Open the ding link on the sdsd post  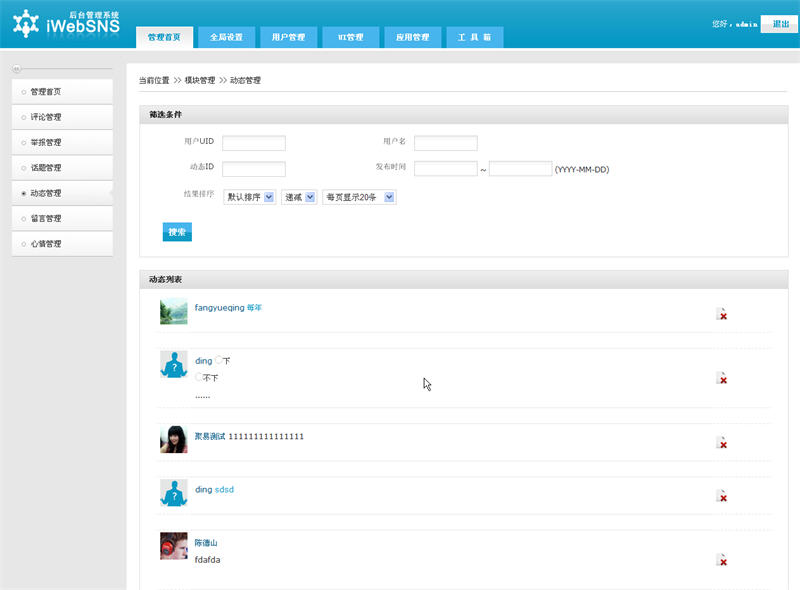point(204,489)
